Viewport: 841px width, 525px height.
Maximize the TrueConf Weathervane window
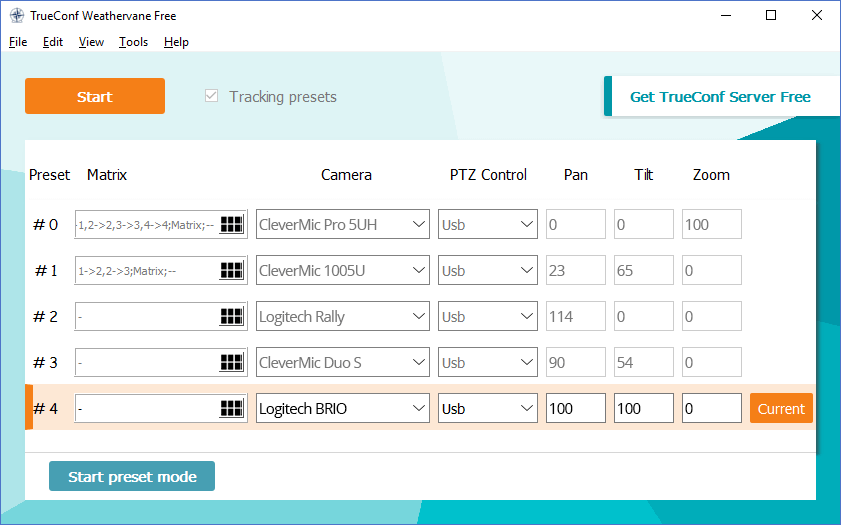coord(771,15)
